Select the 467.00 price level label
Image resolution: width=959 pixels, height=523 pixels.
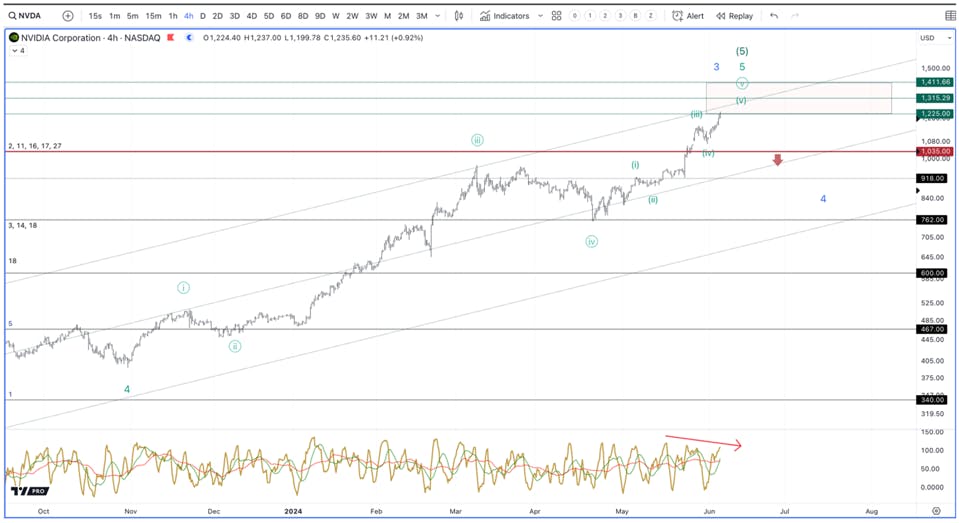click(932, 329)
